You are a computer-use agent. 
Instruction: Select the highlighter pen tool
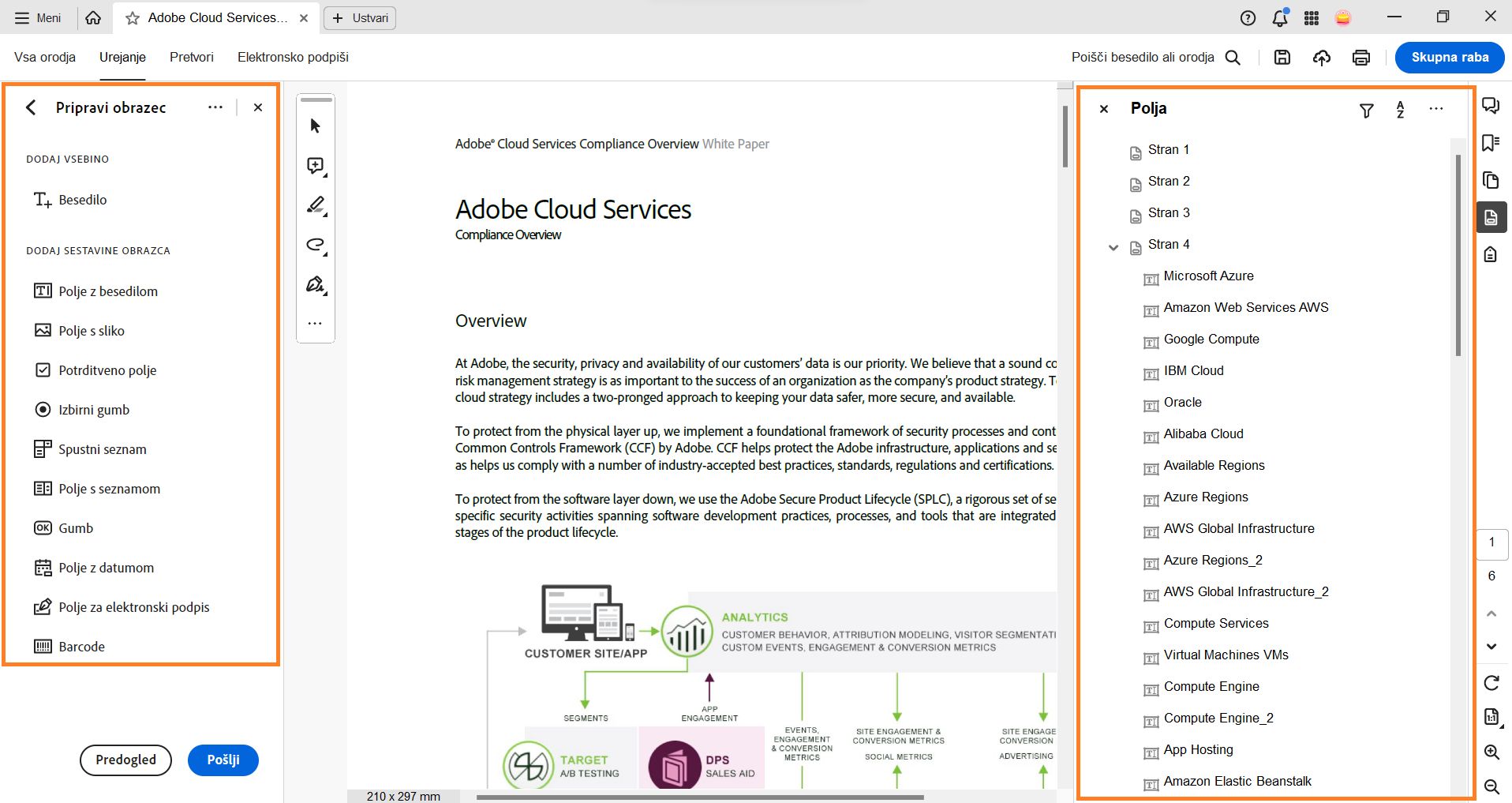pyautogui.click(x=316, y=205)
